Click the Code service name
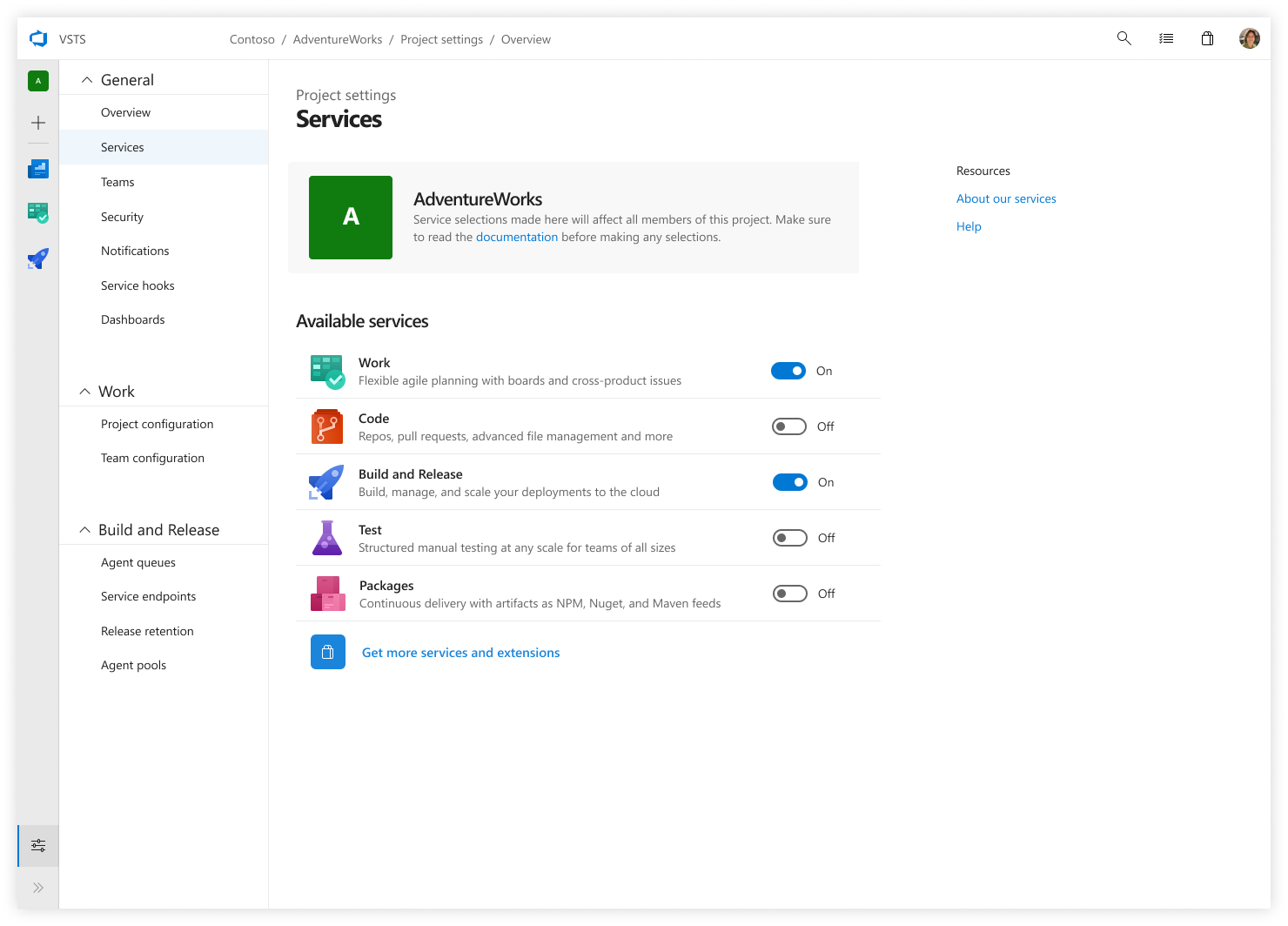This screenshot has width=1288, height=926. pos(374,419)
